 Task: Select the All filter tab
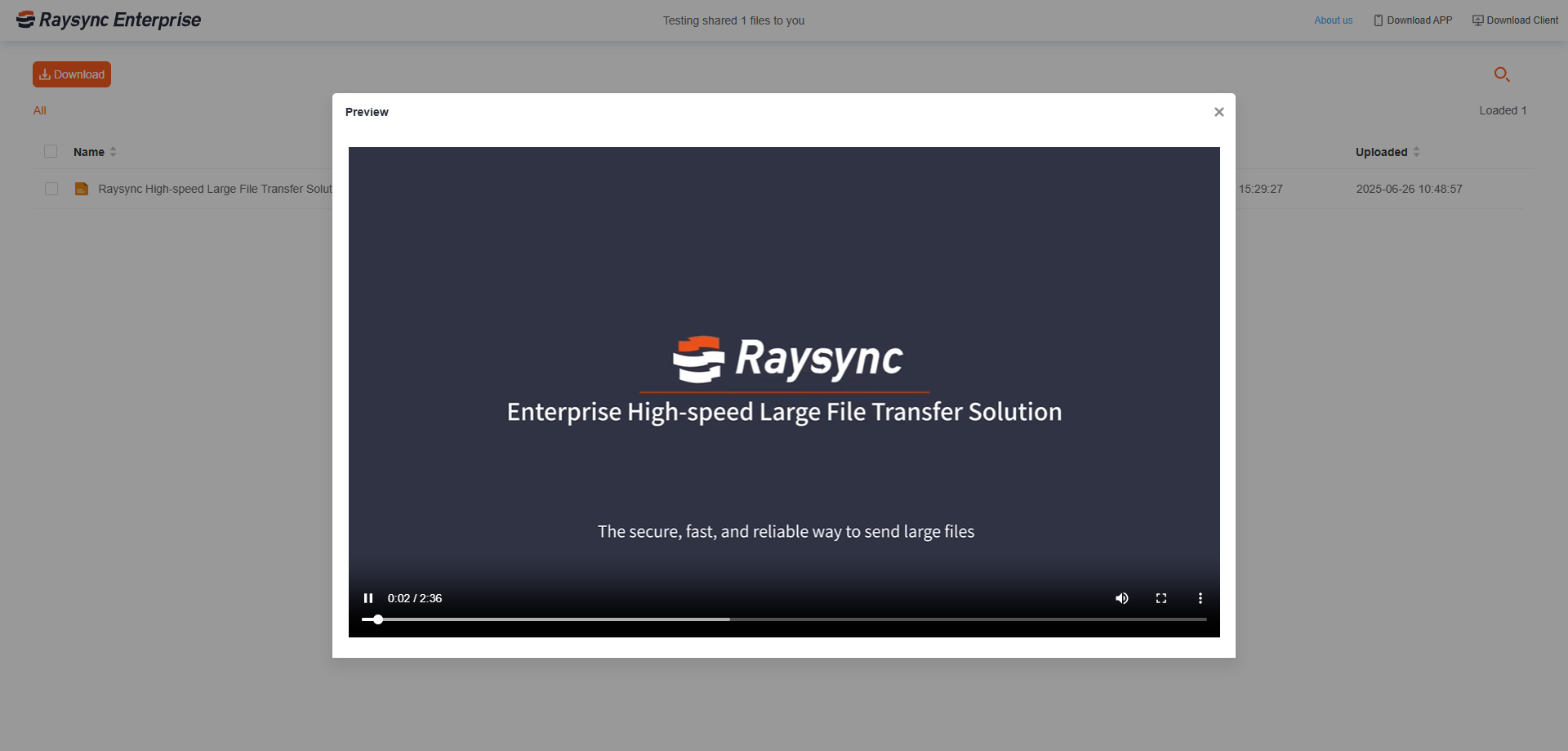tap(39, 110)
